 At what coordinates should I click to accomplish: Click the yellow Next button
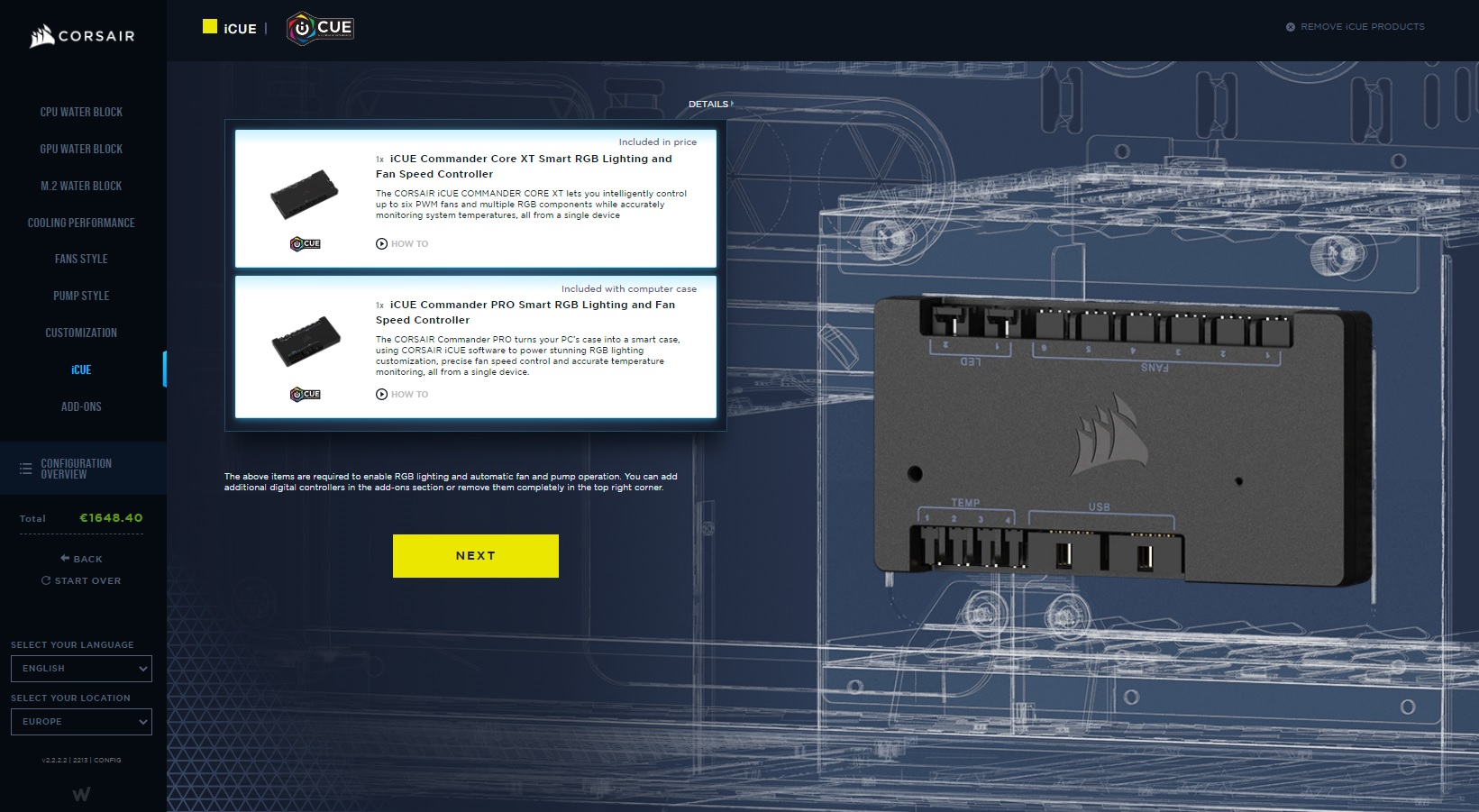coord(476,556)
